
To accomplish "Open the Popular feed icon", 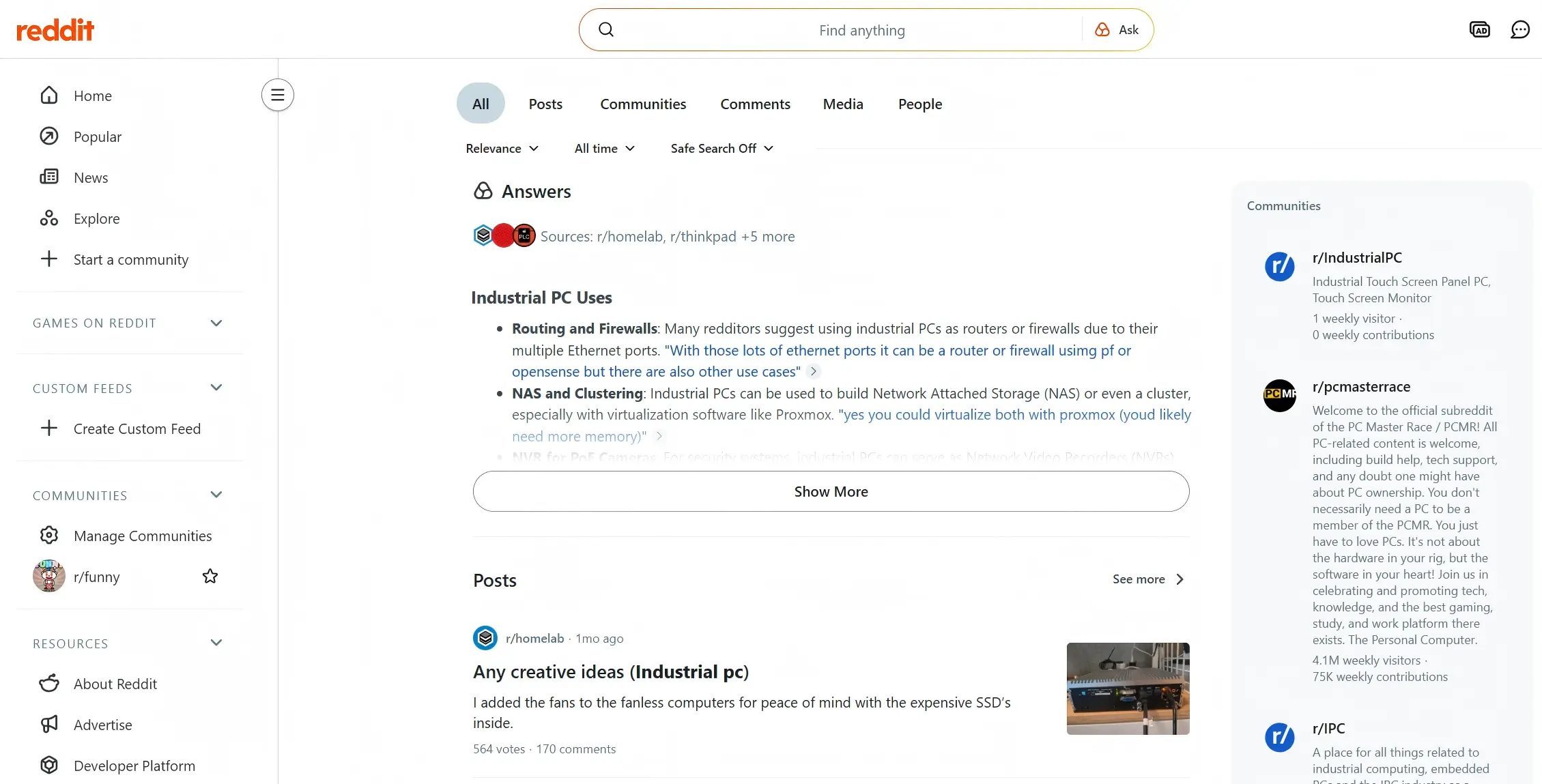I will tap(49, 136).
